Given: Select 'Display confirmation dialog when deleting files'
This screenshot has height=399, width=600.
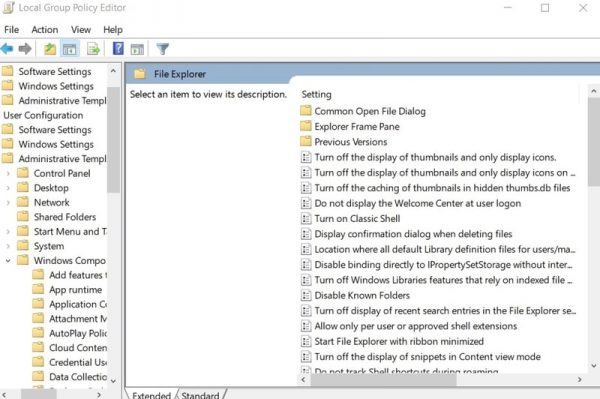Looking at the screenshot, I should click(413, 234).
